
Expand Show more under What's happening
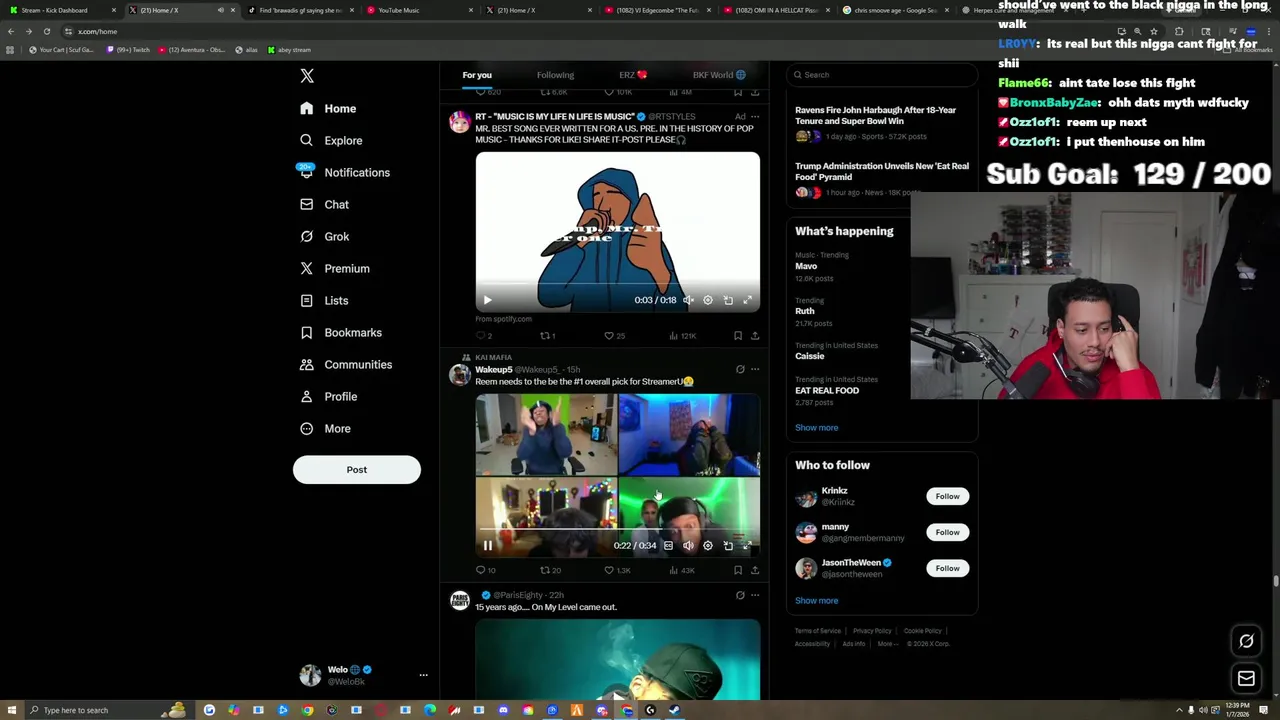[x=816, y=427]
